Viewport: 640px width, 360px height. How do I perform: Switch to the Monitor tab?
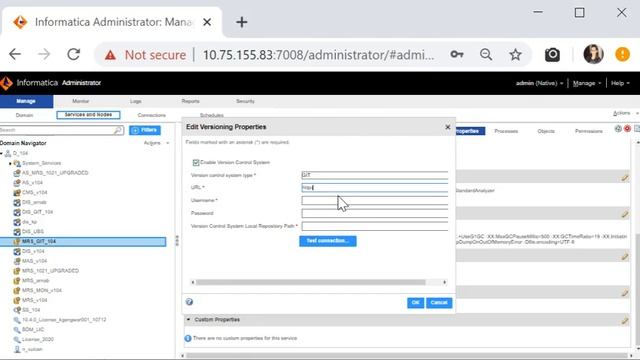click(x=80, y=101)
